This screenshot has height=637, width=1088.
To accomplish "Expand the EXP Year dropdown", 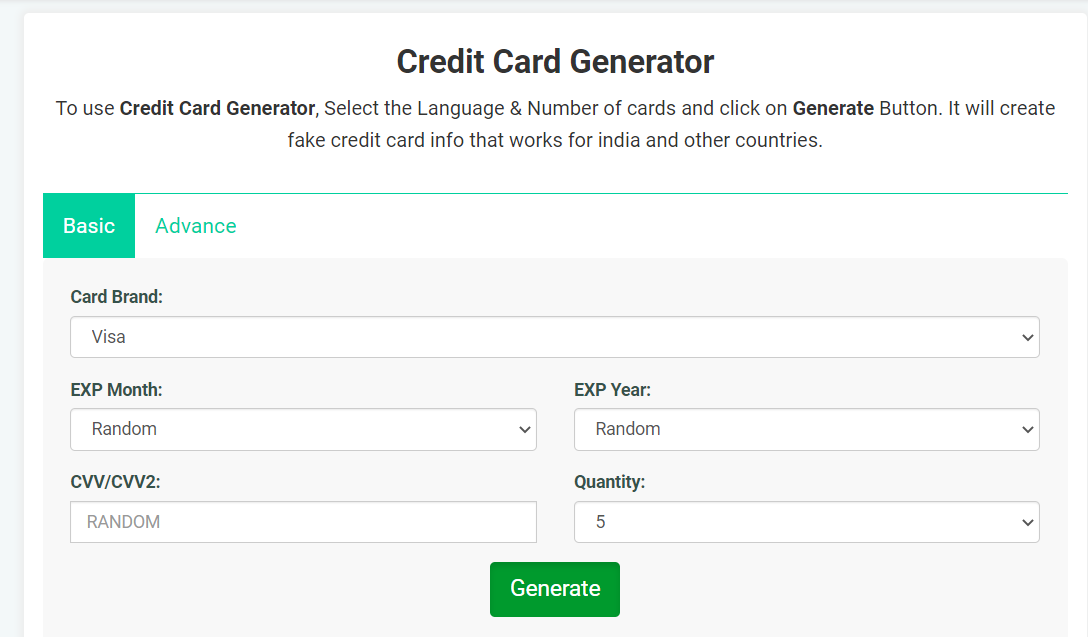I will tap(806, 430).
